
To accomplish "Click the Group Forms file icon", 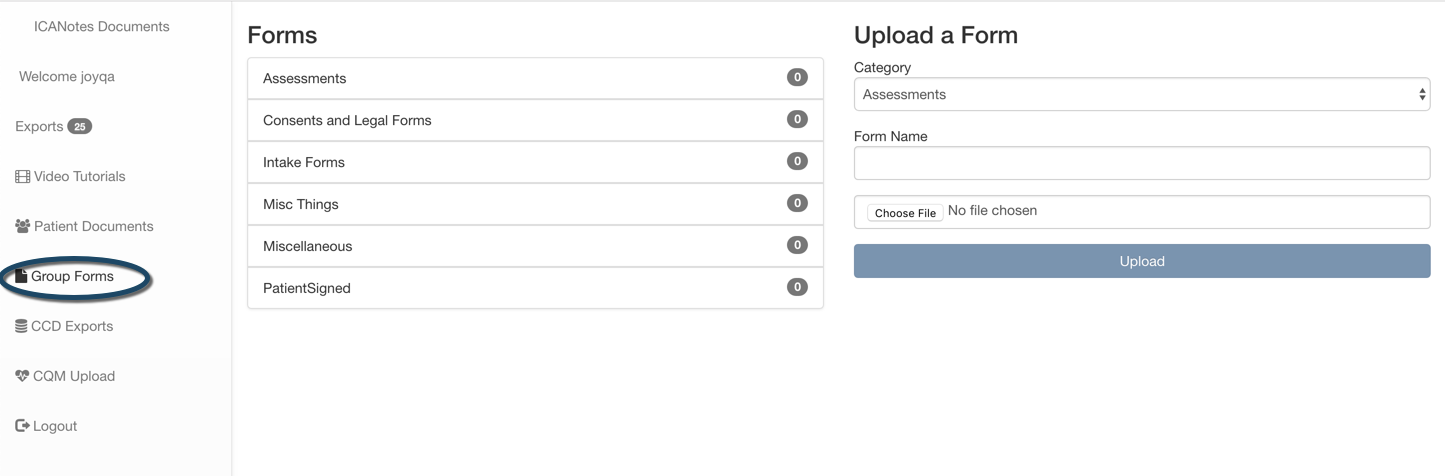I will [x=22, y=277].
